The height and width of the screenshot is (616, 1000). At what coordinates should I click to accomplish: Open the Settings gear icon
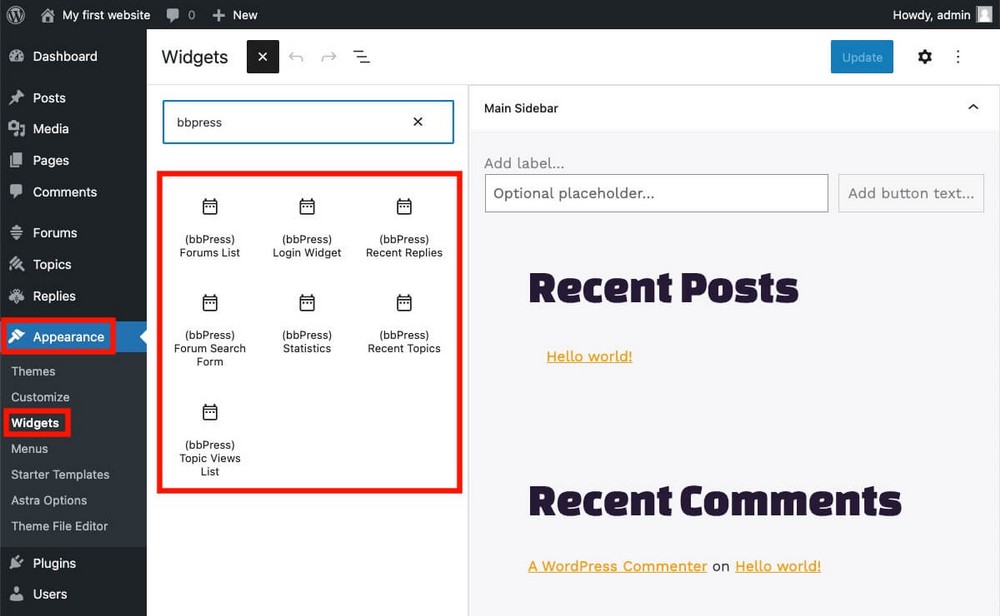[925, 57]
